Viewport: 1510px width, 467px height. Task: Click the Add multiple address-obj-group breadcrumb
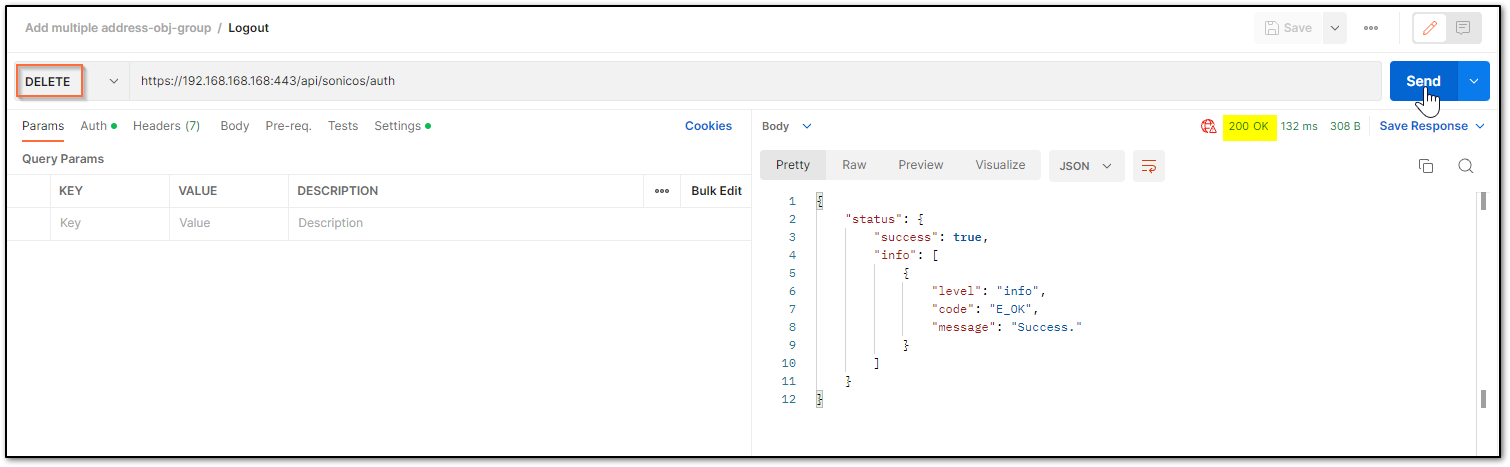pyautogui.click(x=118, y=28)
